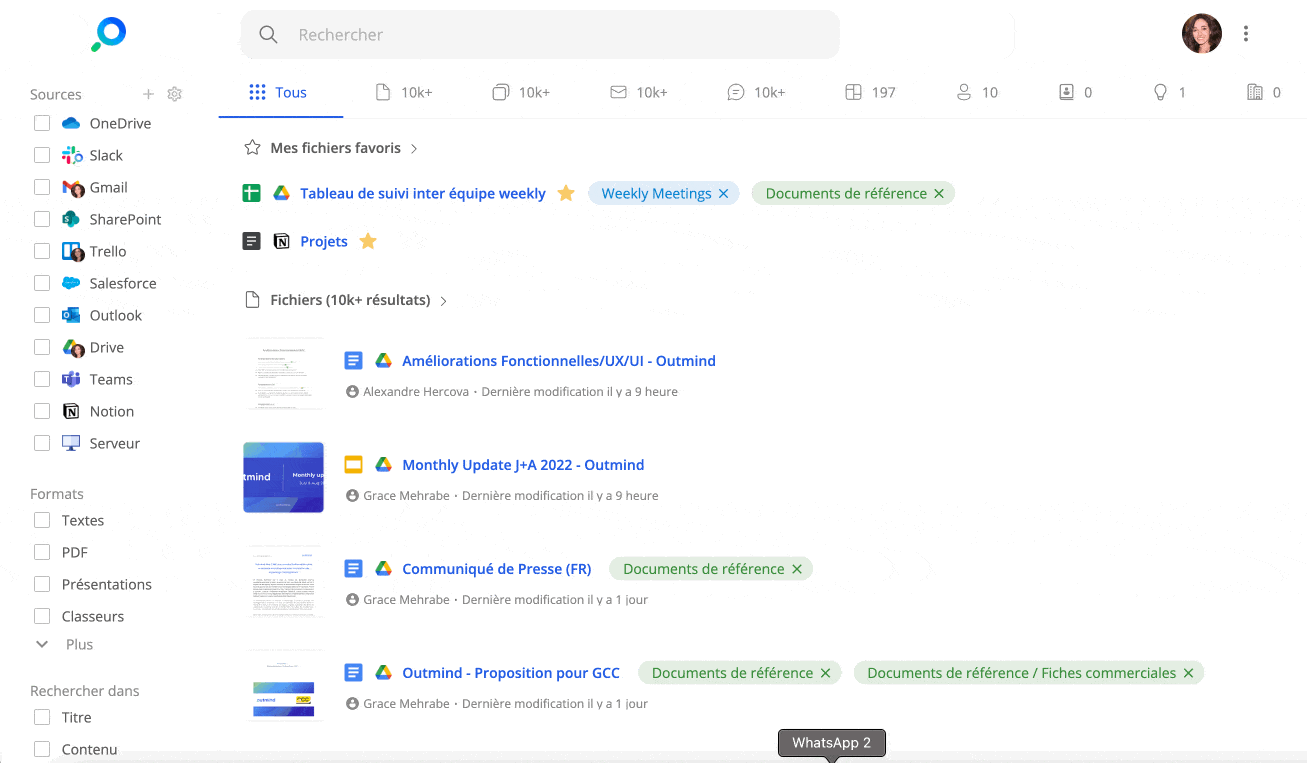Expand the Fichiers results chevron

click(x=443, y=299)
